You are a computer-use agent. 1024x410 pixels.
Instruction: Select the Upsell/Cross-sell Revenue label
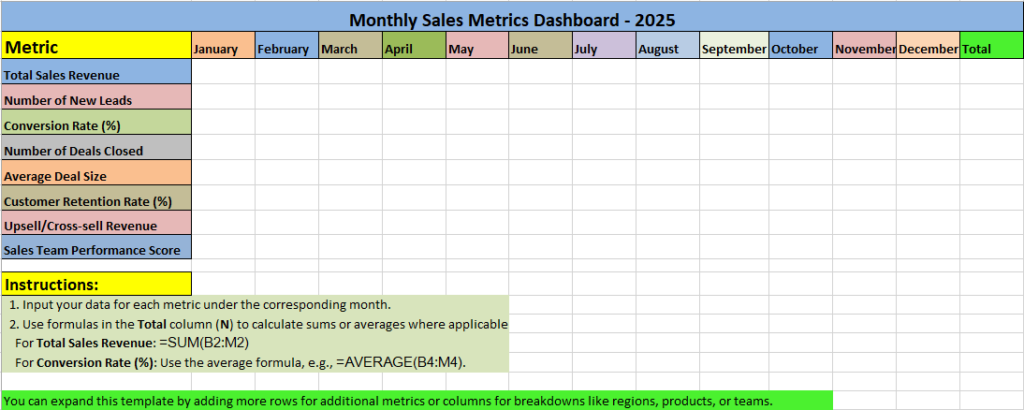tap(96, 225)
